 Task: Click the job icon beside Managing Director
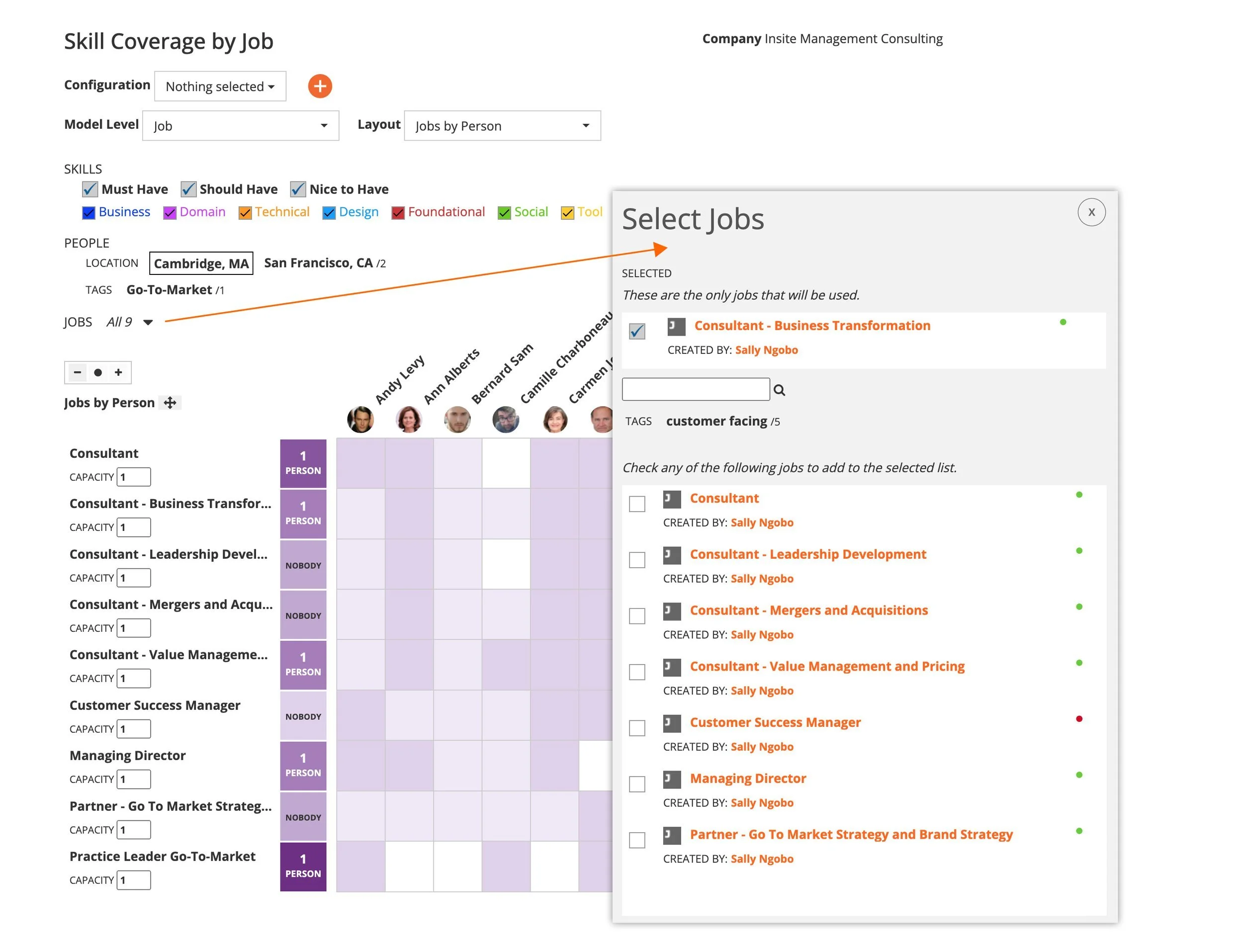coord(672,779)
